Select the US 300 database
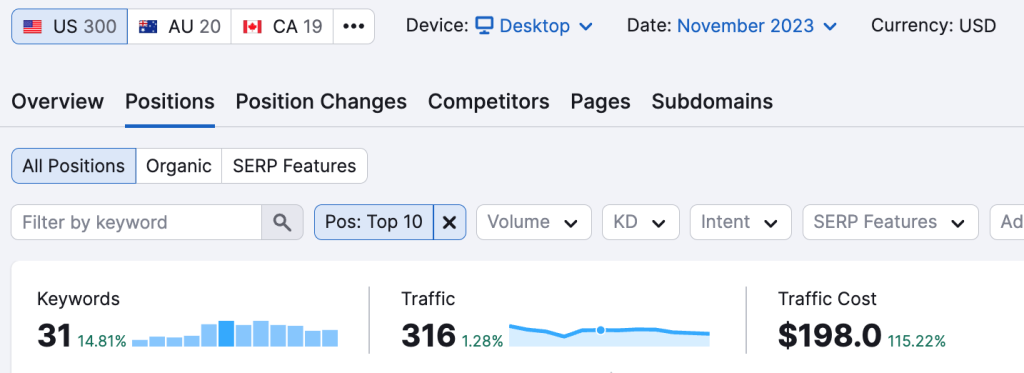 point(69,26)
